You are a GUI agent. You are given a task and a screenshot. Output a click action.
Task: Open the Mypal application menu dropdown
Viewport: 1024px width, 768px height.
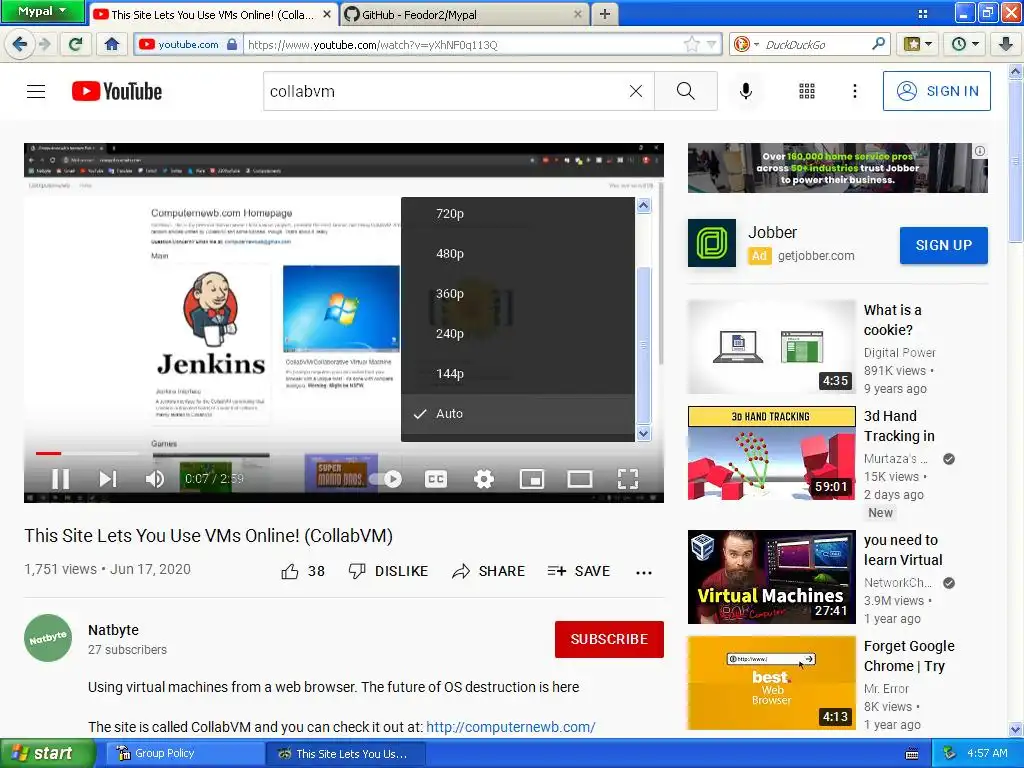[x=42, y=11]
